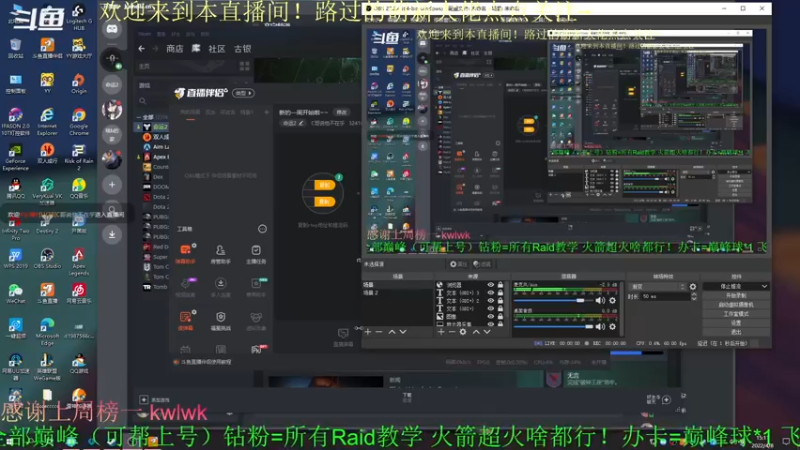
Task: Switch to Steam 社区 tab
Action: click(217, 49)
